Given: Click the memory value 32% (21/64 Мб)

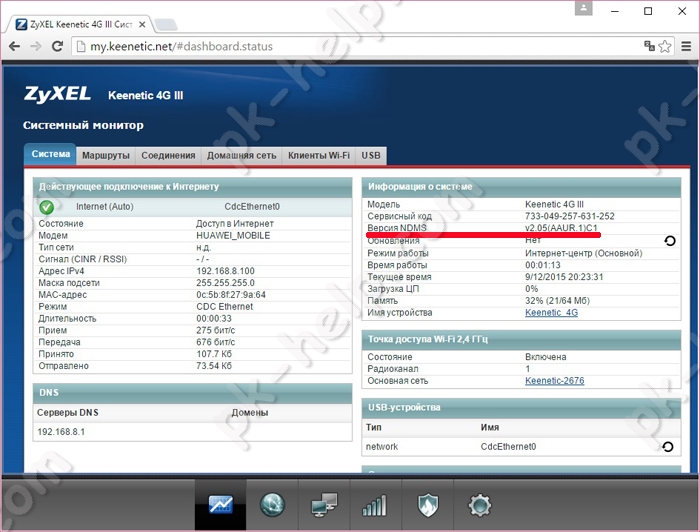Looking at the screenshot, I should 558,300.
